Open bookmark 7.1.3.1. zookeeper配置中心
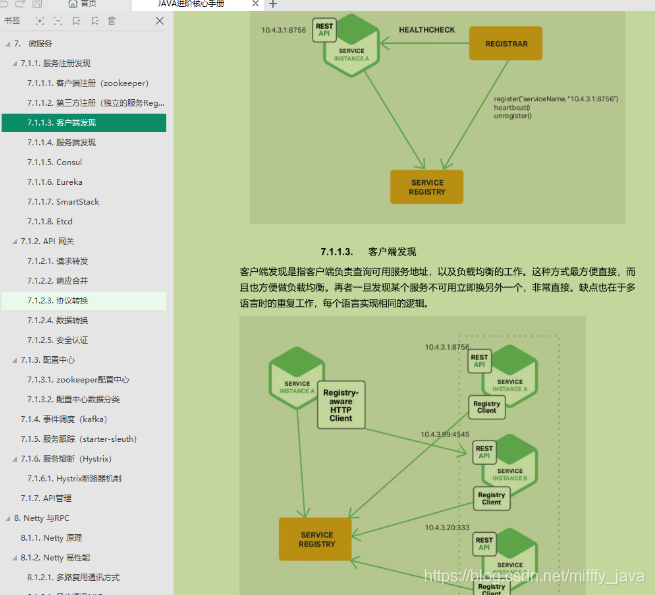Viewport: 655px width, 595px height. (78, 380)
